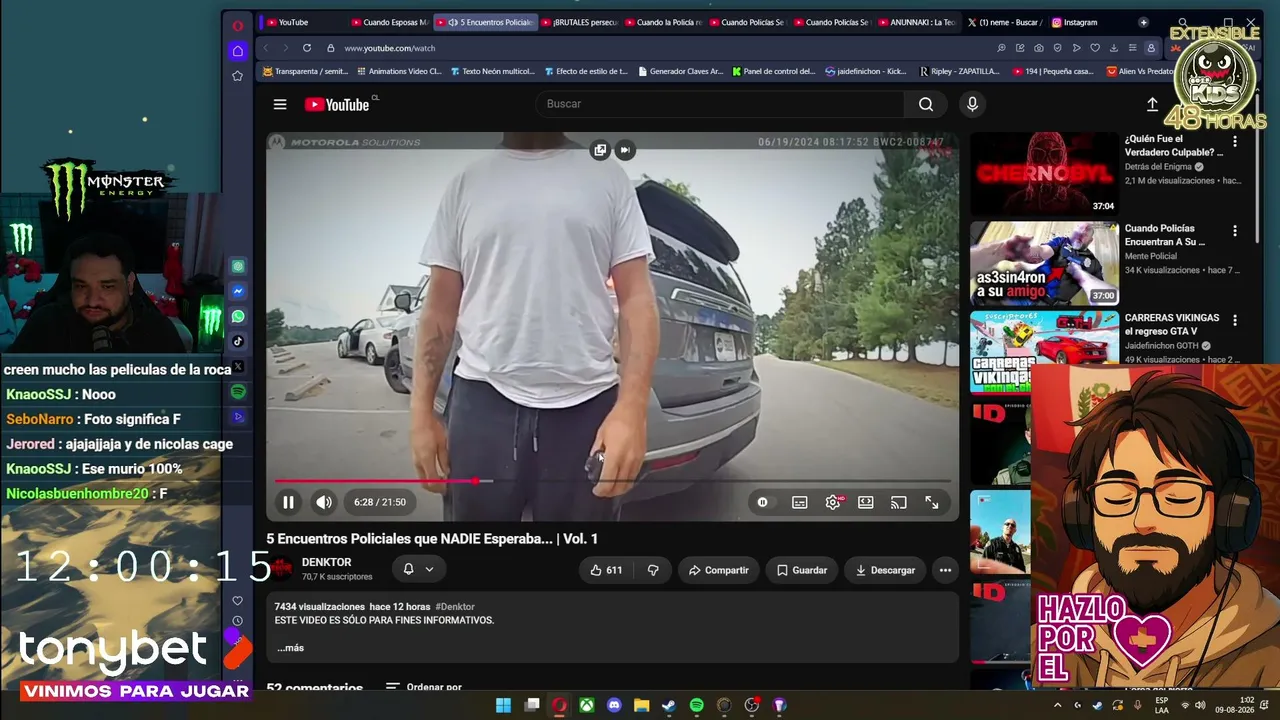Image resolution: width=1280 pixels, height=720 pixels.
Task: Open the #Denktor hashtag link
Action: point(455,607)
